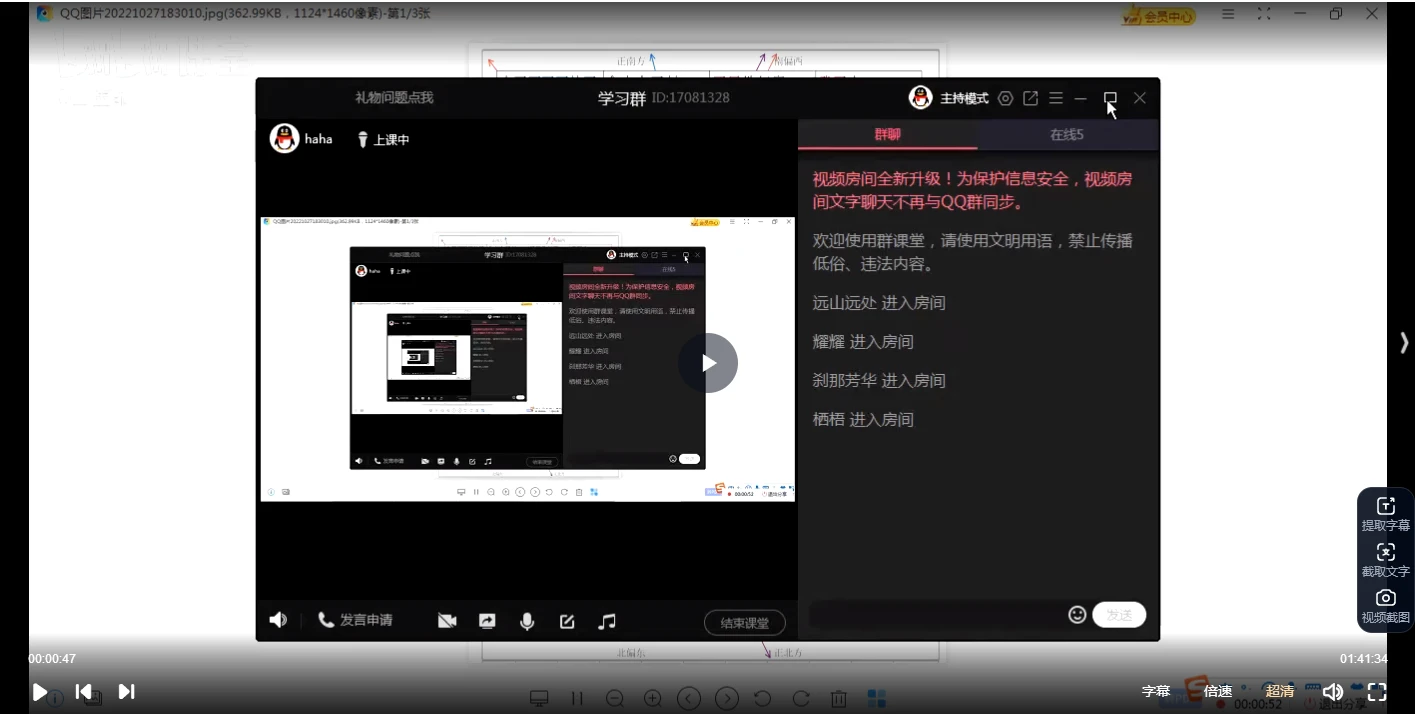Open the music icon in classroom toolbar
The height and width of the screenshot is (714, 1415).
[607, 620]
